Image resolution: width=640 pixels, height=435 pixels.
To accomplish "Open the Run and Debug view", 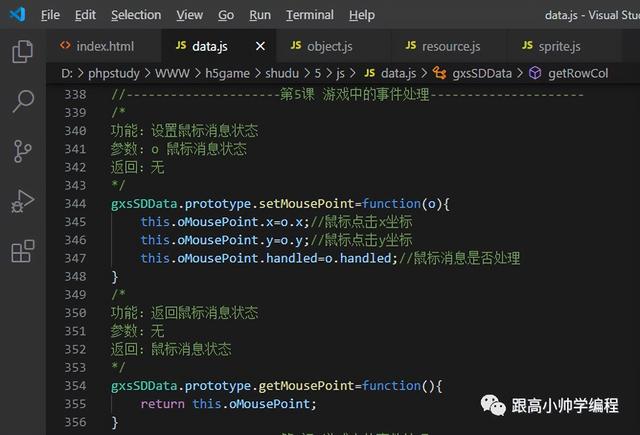I will [22, 201].
